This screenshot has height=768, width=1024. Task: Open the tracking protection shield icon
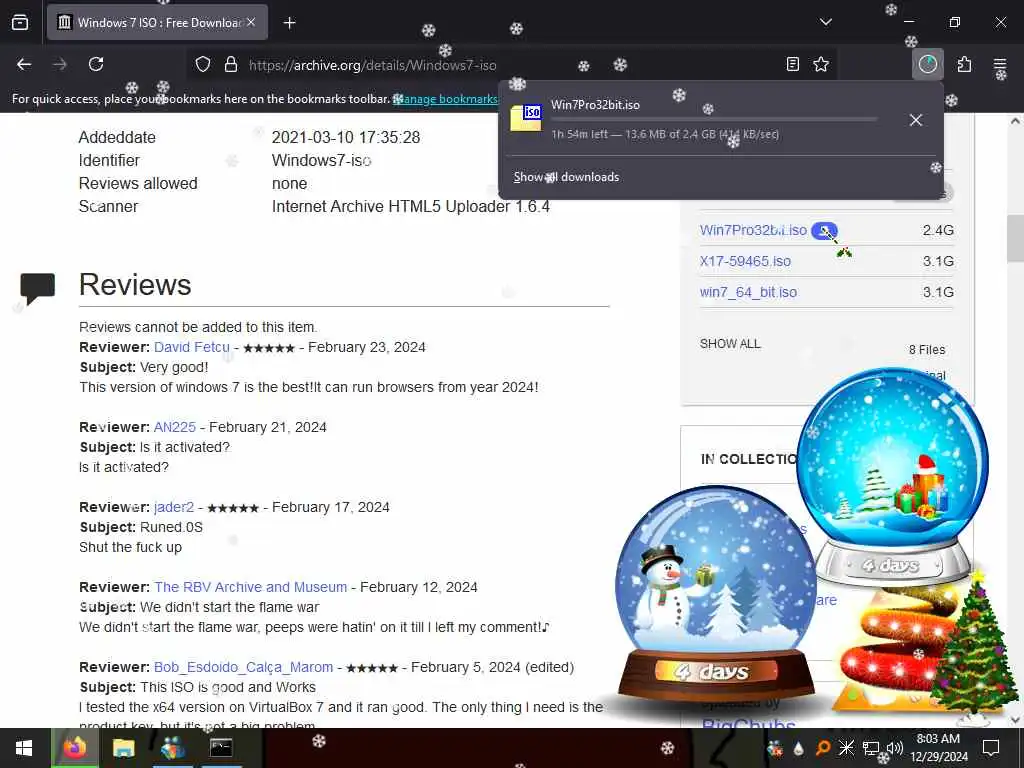[203, 65]
